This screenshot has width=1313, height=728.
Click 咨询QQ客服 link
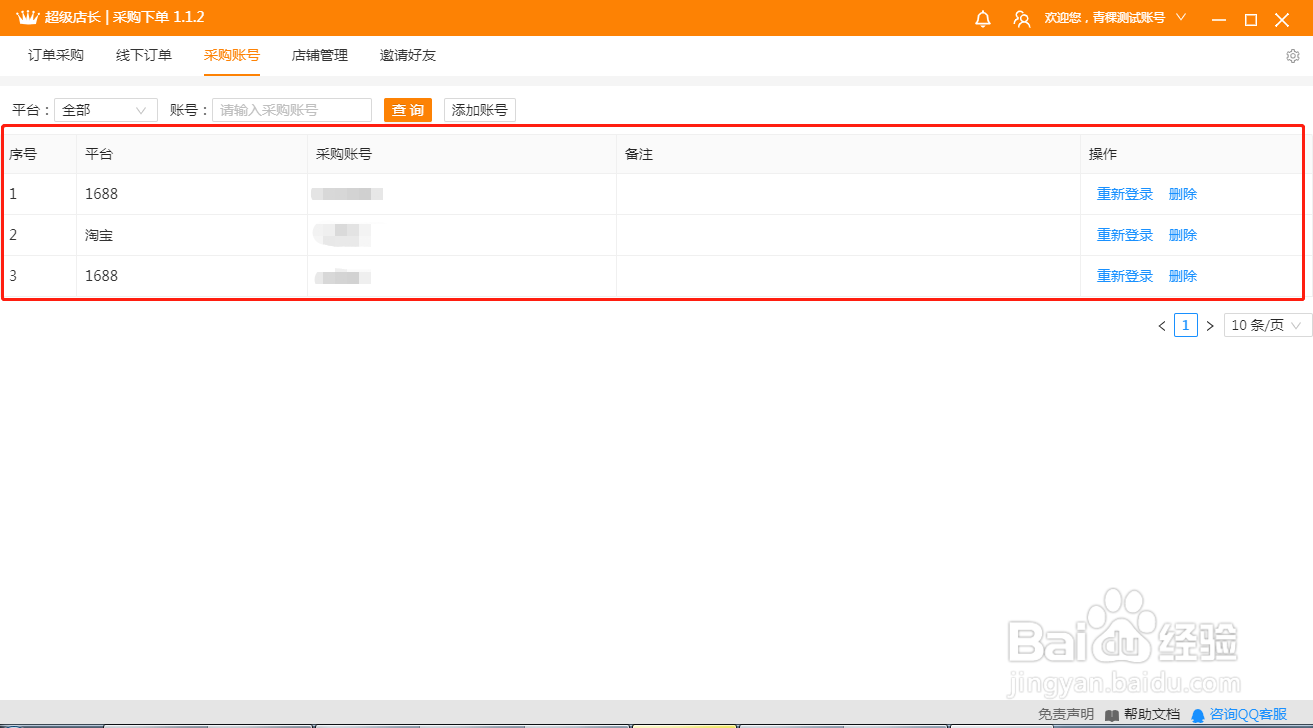(1248, 715)
